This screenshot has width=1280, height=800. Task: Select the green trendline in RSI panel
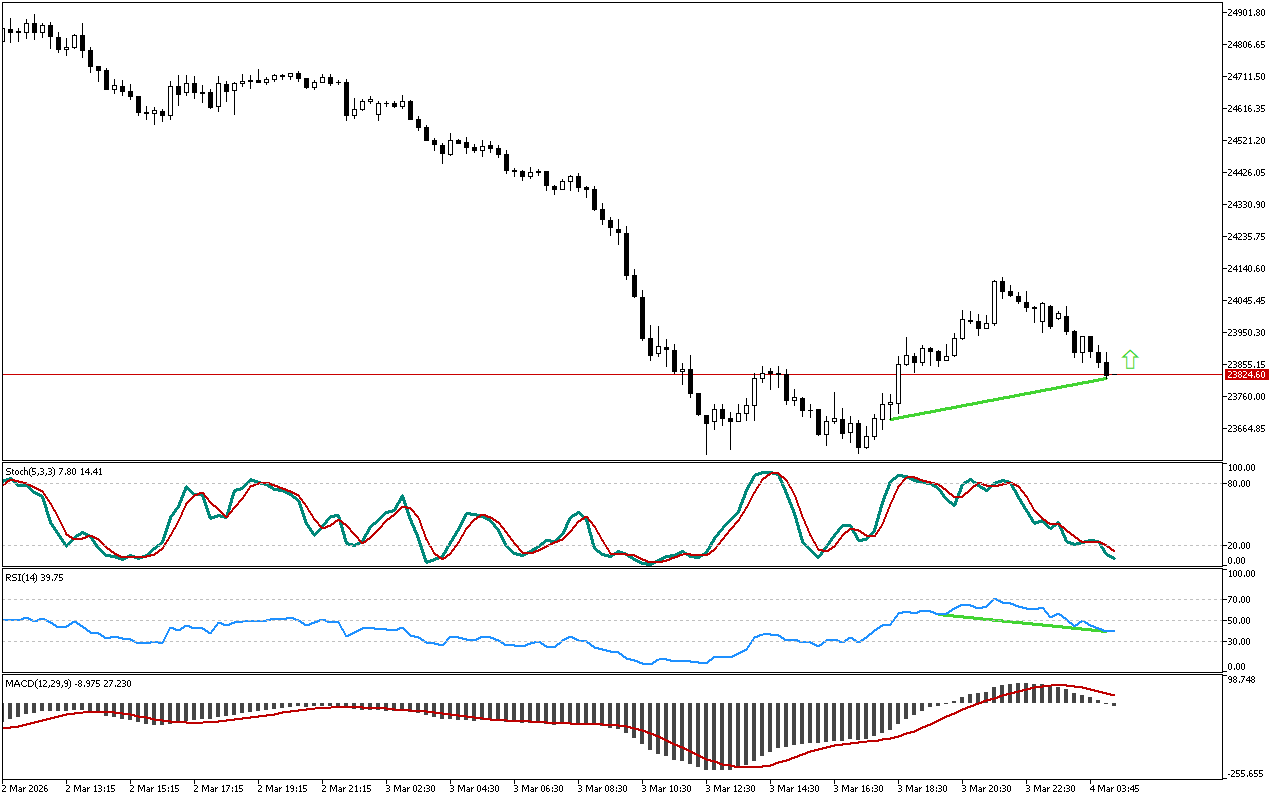[x=1025, y=622]
